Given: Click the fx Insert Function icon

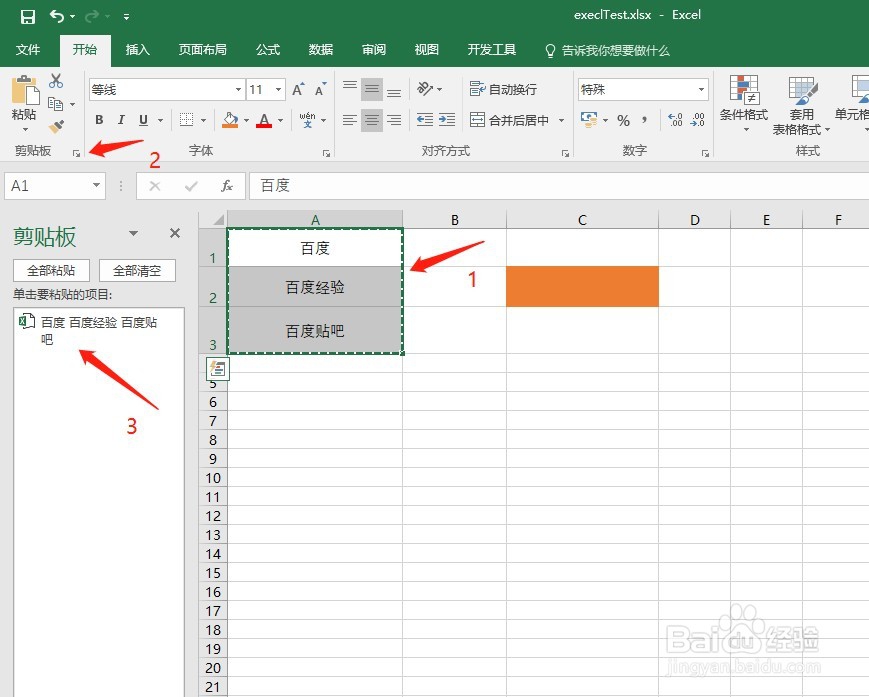Looking at the screenshot, I should point(227,186).
